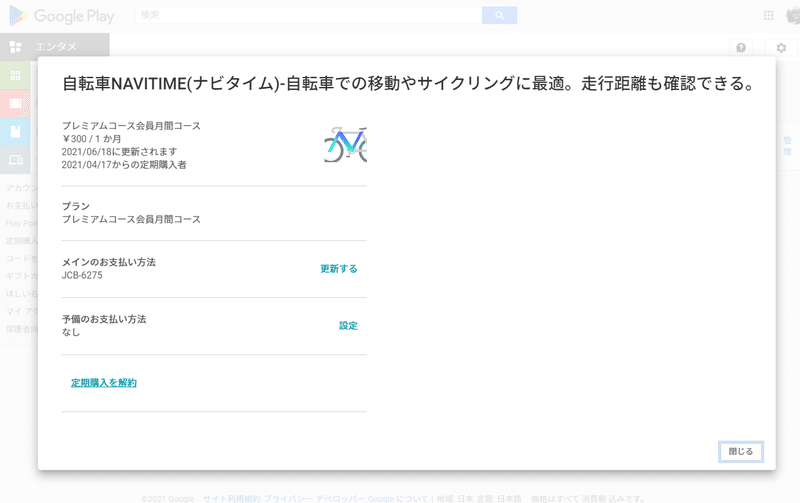Click the 2021/04/17からの定期購入者 text
800x503 pixels.
124,165
